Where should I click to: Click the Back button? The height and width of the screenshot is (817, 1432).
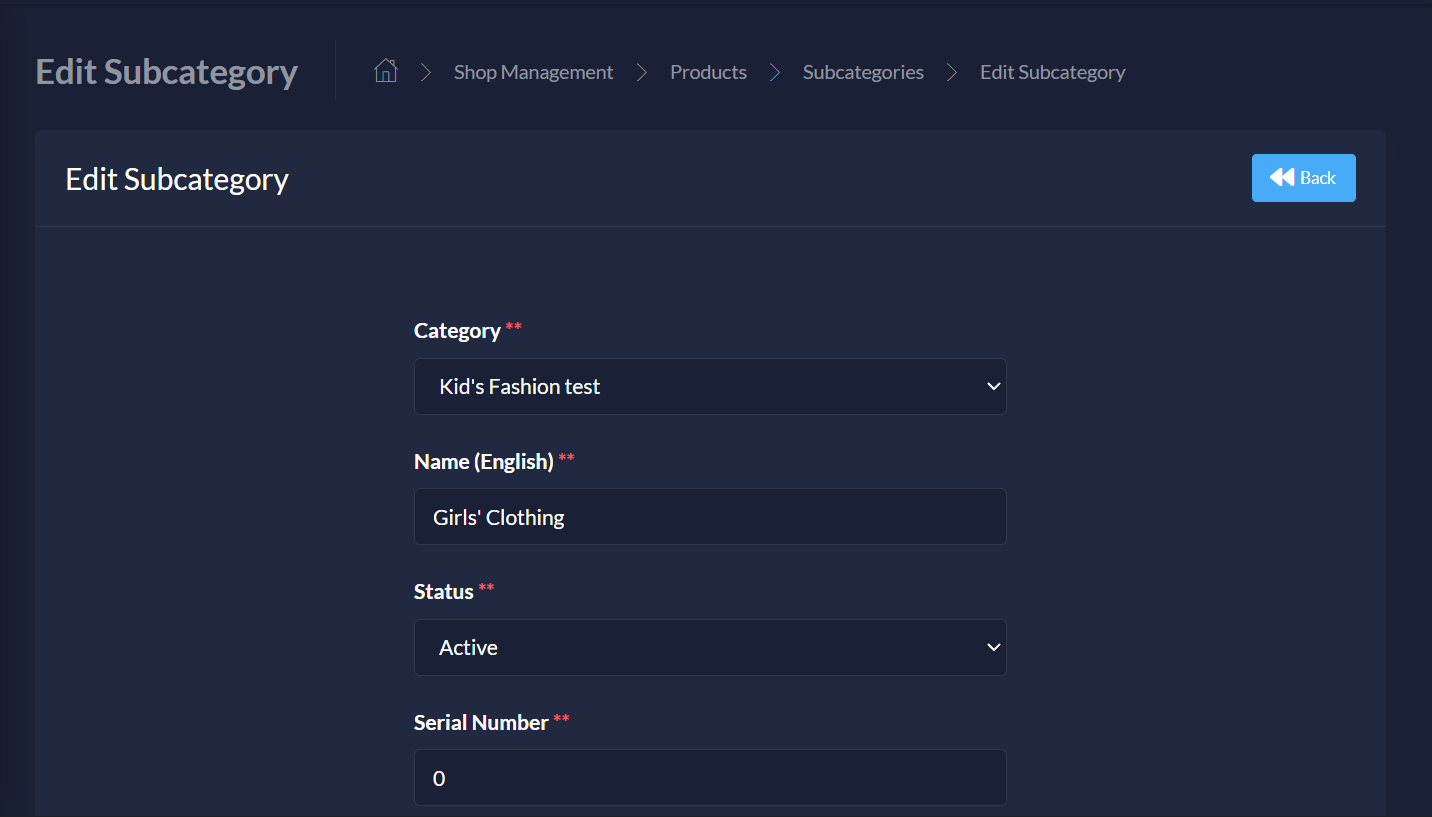click(1303, 177)
